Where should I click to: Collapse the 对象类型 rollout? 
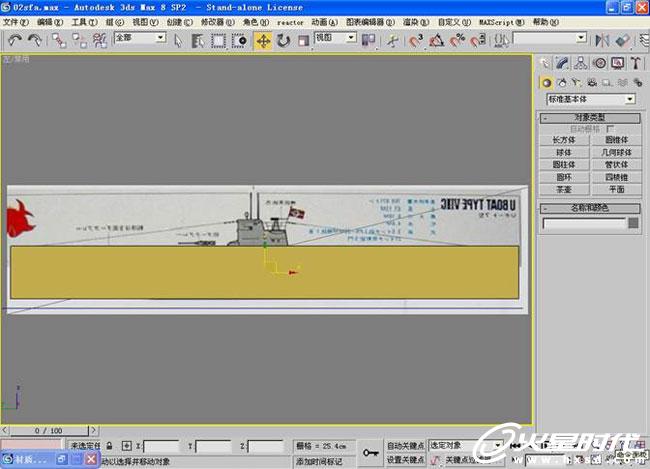[x=590, y=118]
